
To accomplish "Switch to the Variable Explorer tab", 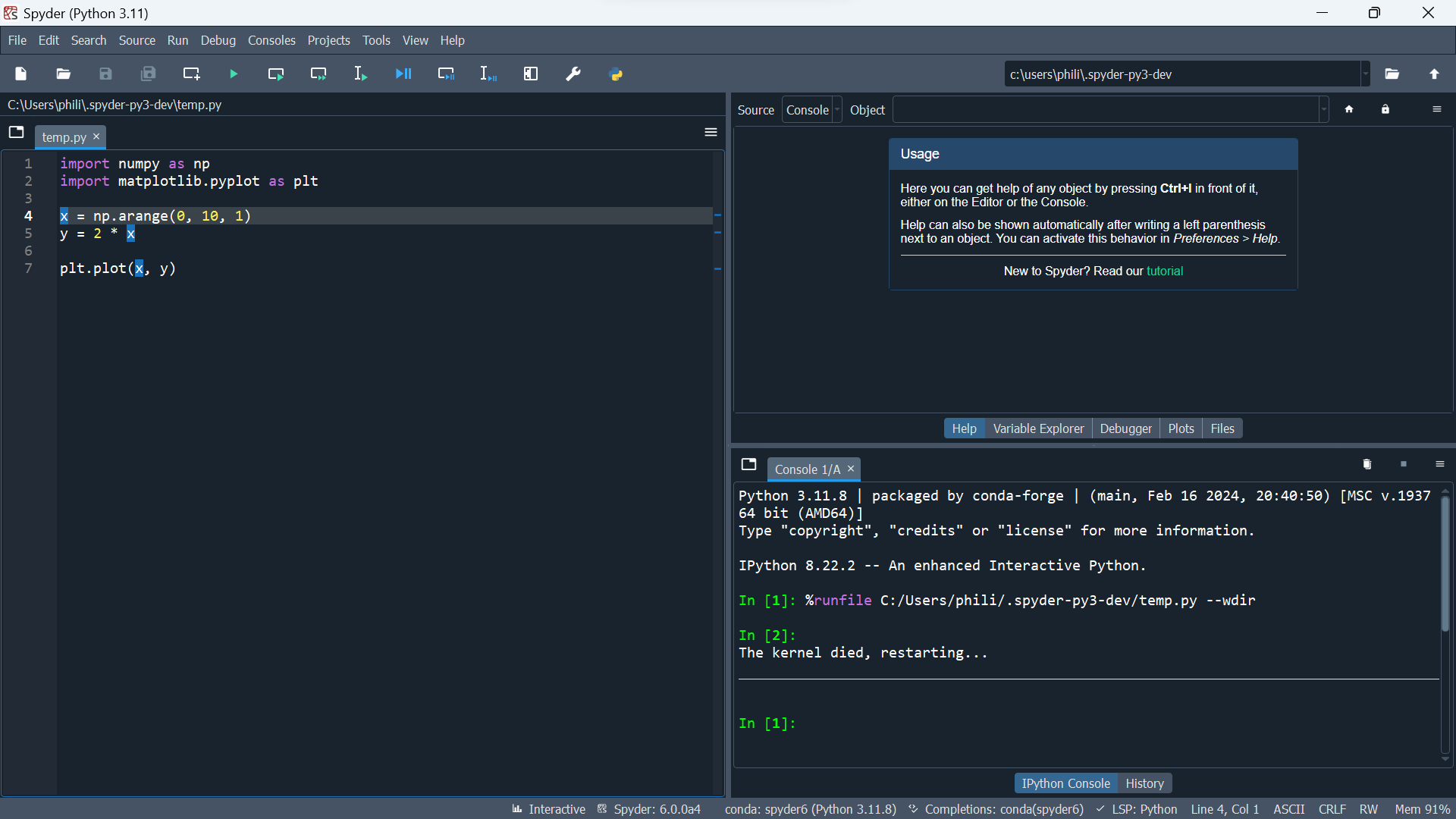I will click(1038, 428).
